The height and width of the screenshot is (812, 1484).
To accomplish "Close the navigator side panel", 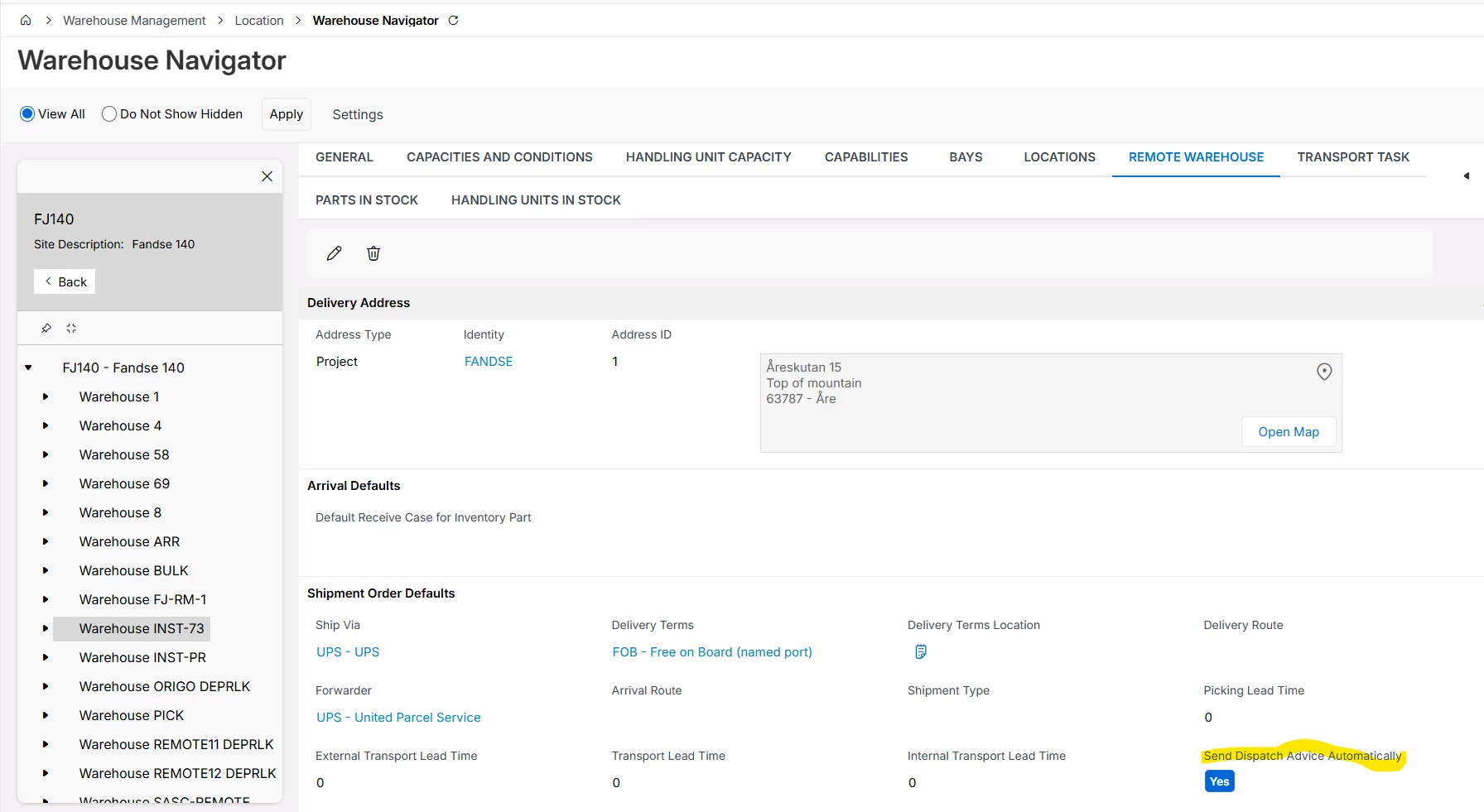I will [267, 176].
